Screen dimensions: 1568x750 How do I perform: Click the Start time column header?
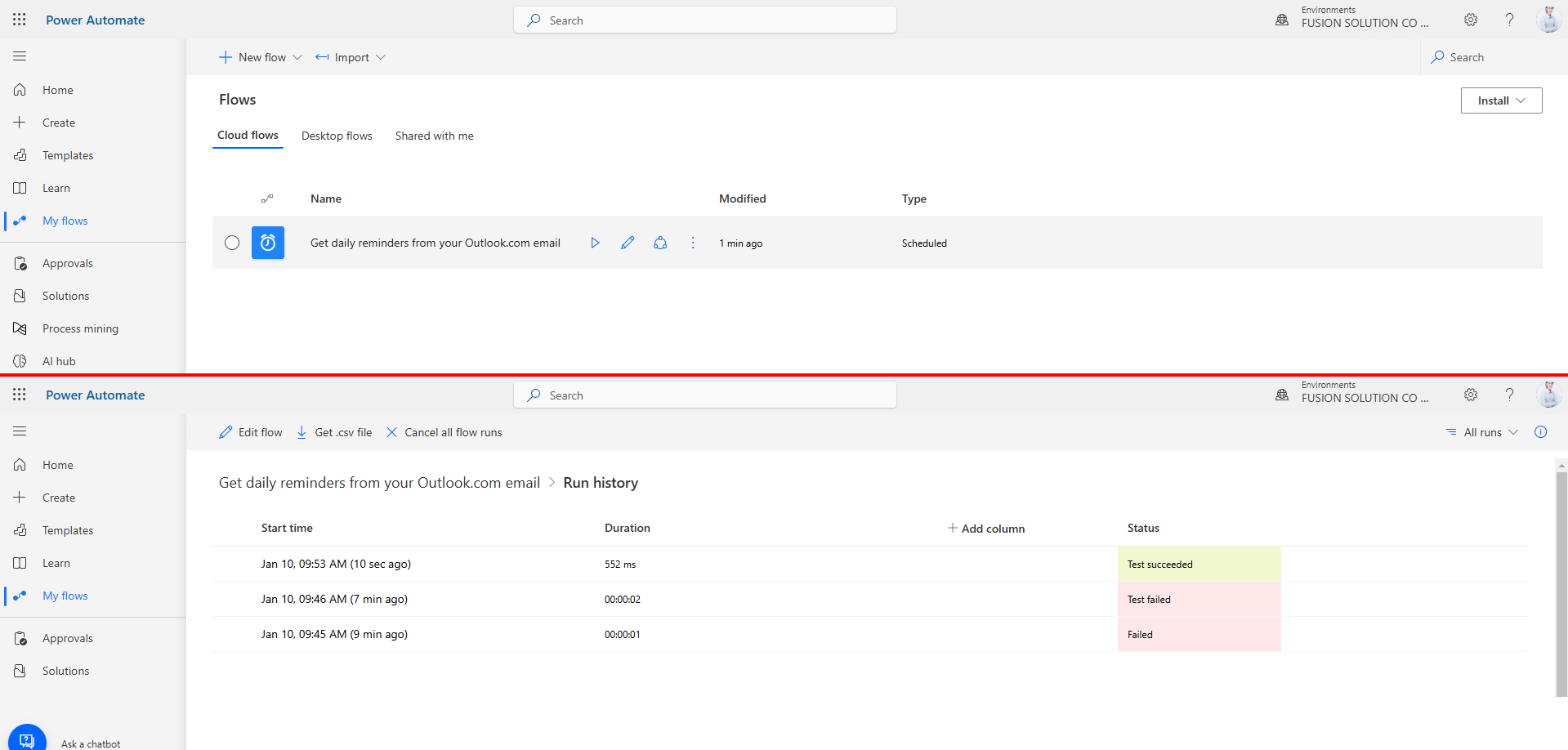[x=287, y=528]
